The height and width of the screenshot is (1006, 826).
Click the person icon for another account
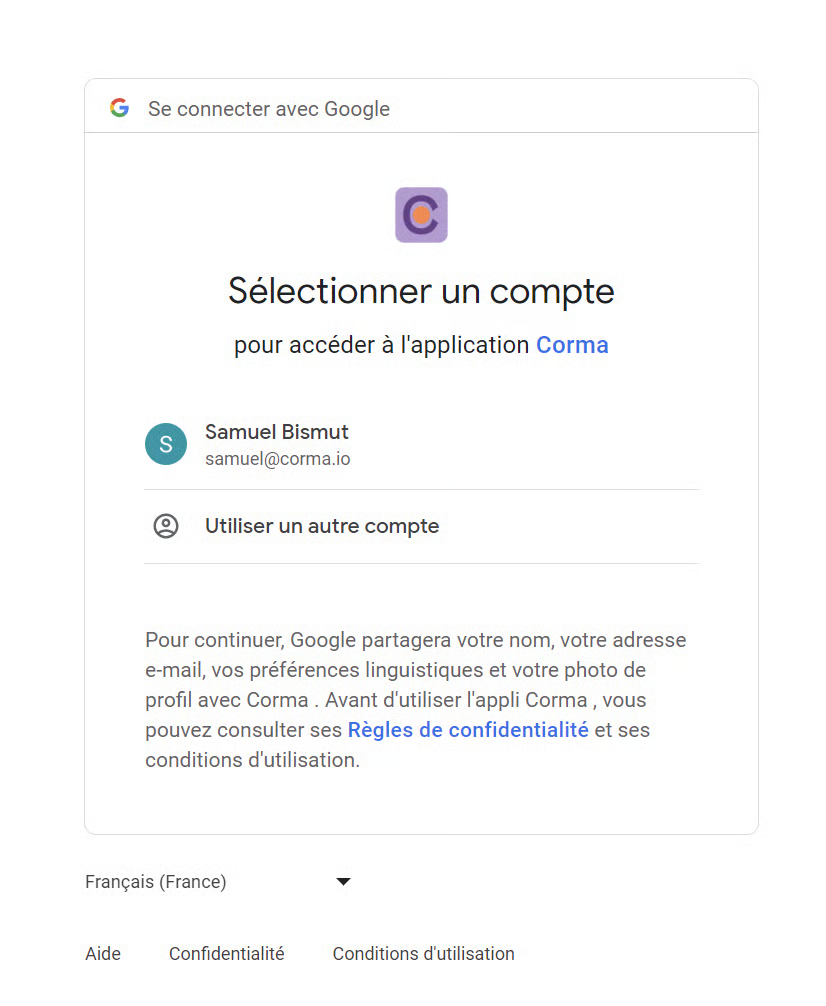pyautogui.click(x=166, y=526)
